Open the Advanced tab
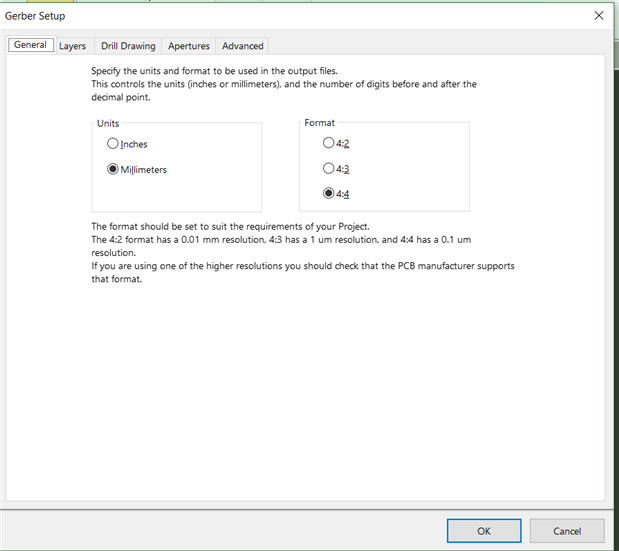The width and height of the screenshot is (619, 551). click(243, 46)
